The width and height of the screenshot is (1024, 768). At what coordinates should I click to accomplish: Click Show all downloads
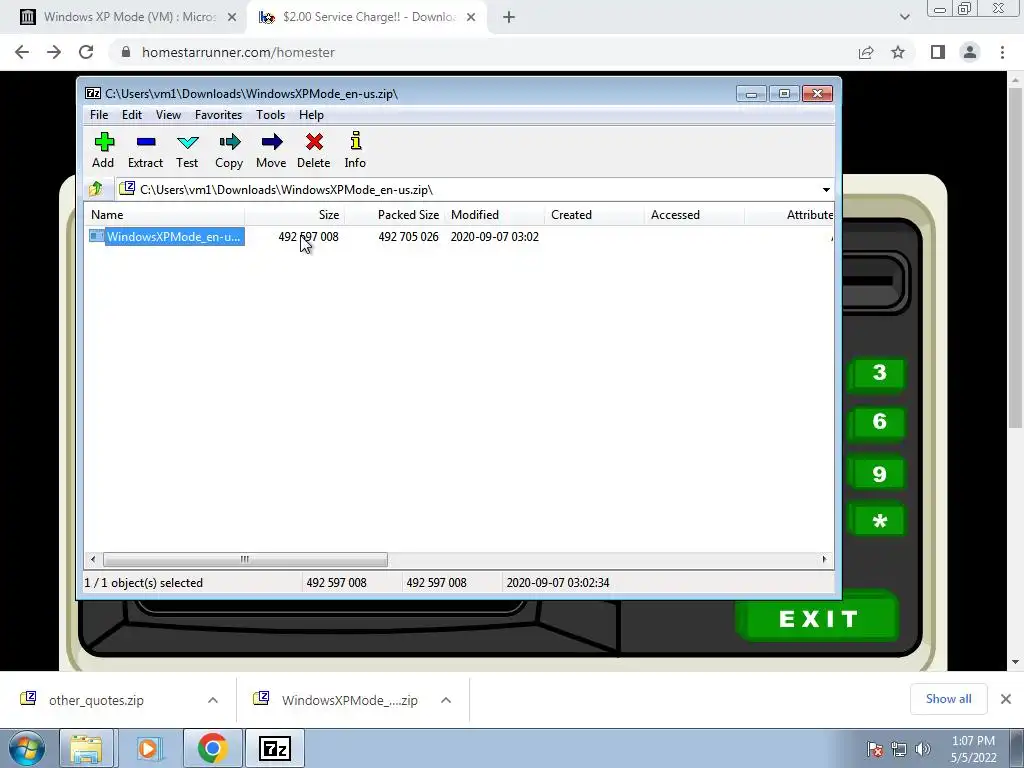948,699
